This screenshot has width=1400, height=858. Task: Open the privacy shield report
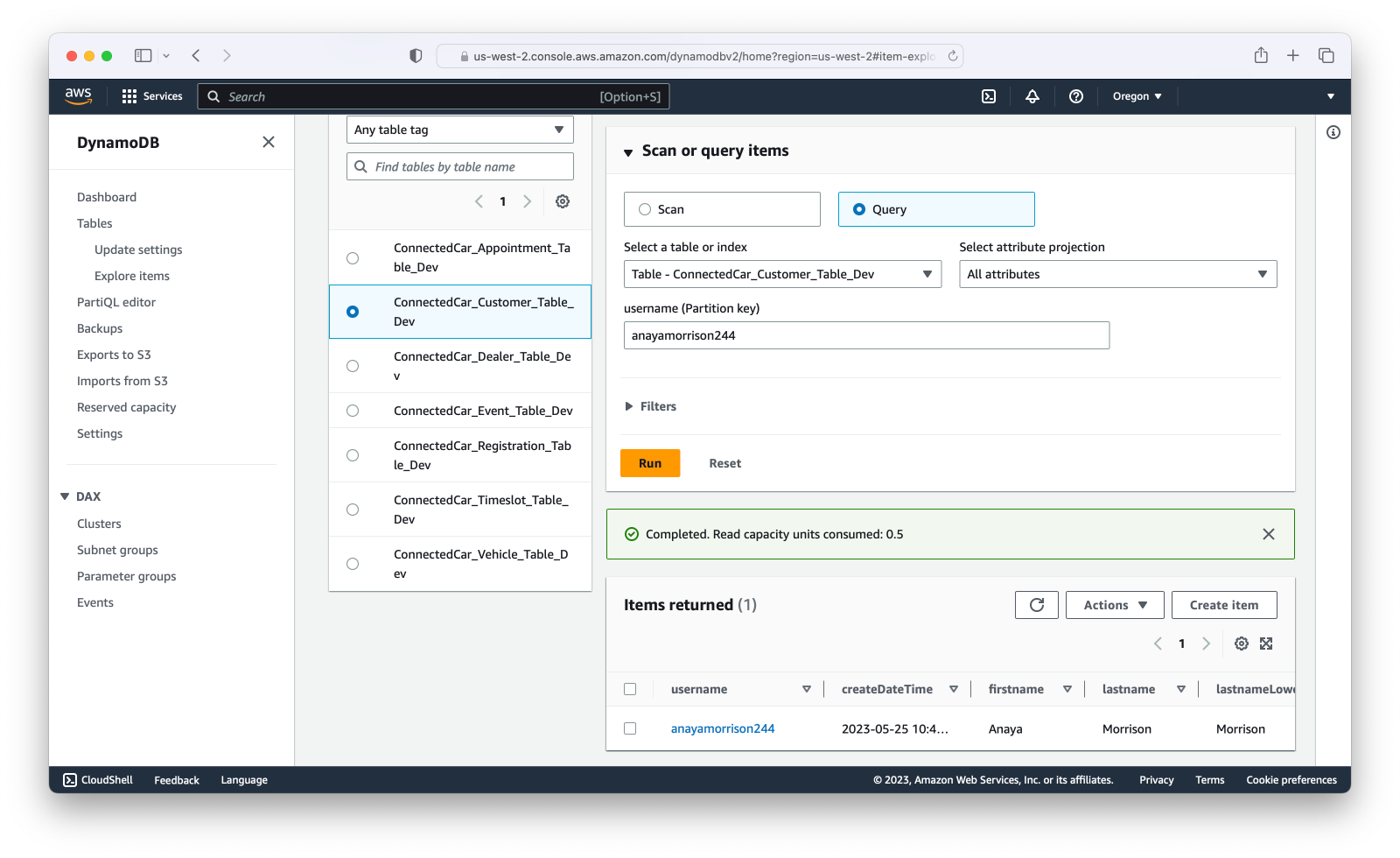click(416, 55)
